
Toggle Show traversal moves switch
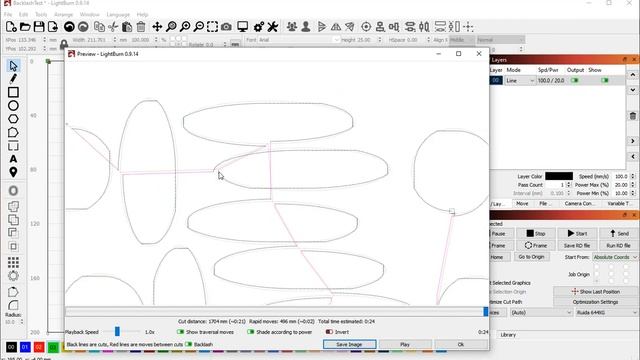point(180,332)
